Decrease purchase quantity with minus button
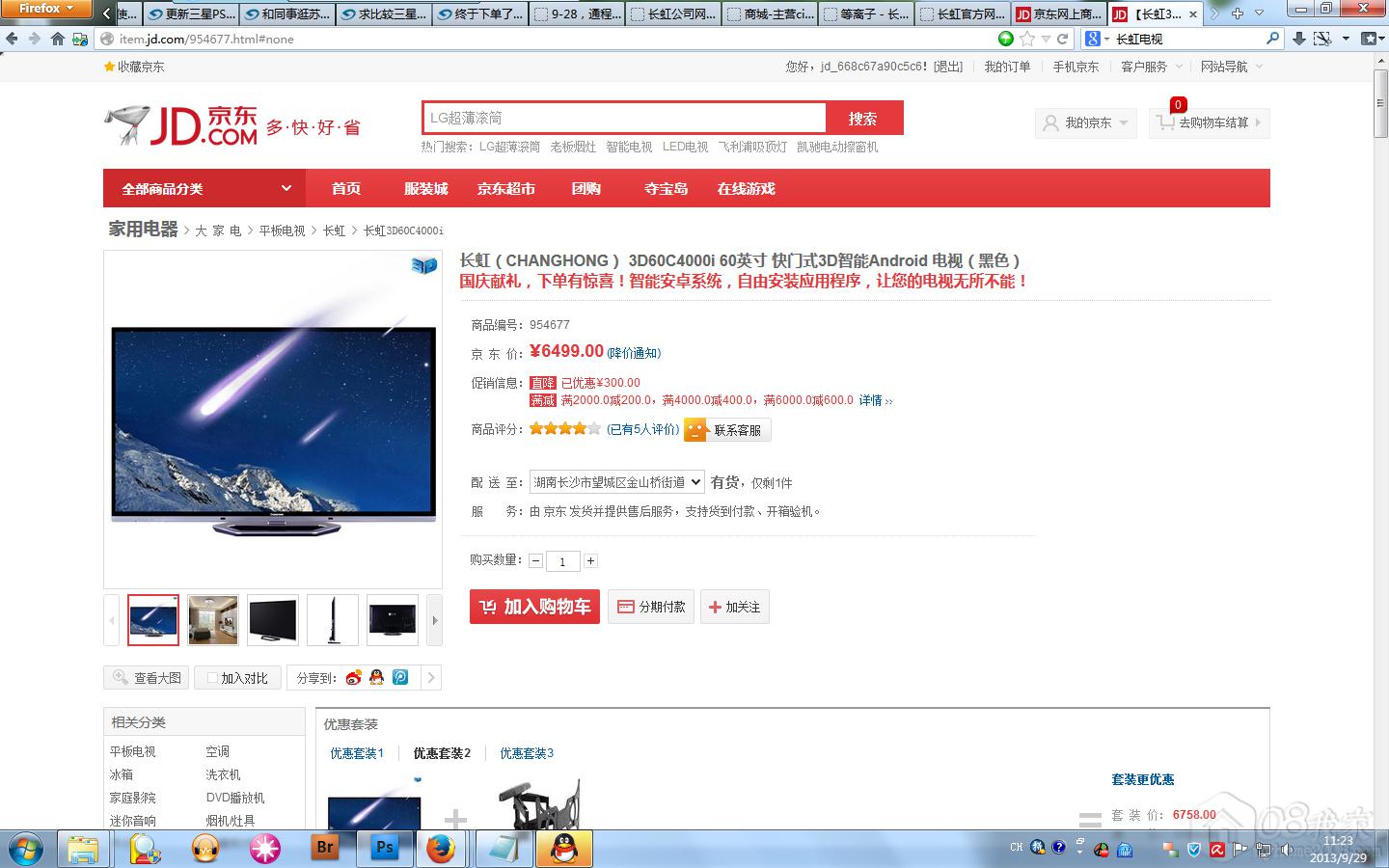1389x868 pixels. pos(536,561)
